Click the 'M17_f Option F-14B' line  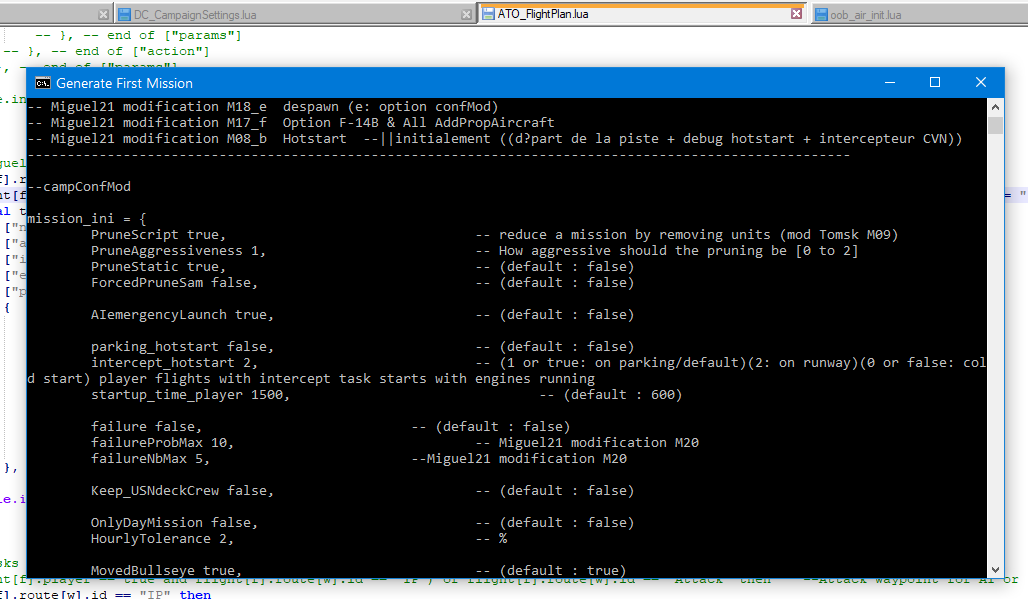coord(290,123)
